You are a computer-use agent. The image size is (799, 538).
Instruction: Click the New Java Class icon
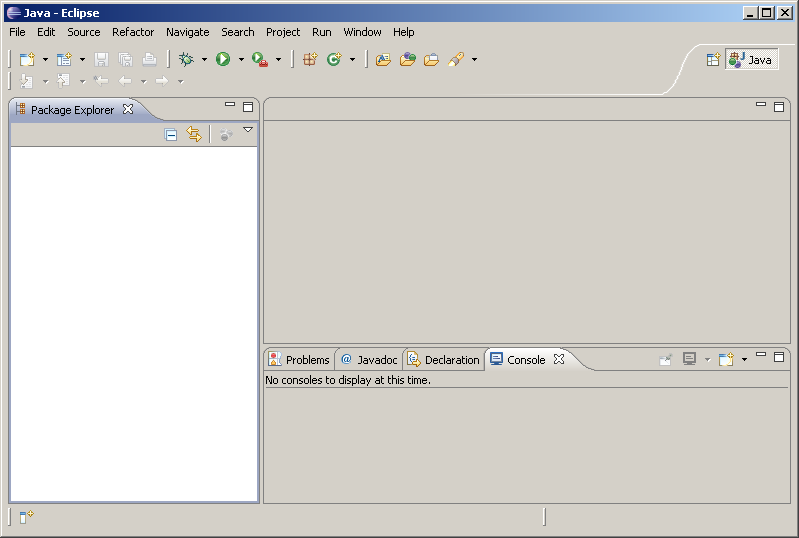334,60
